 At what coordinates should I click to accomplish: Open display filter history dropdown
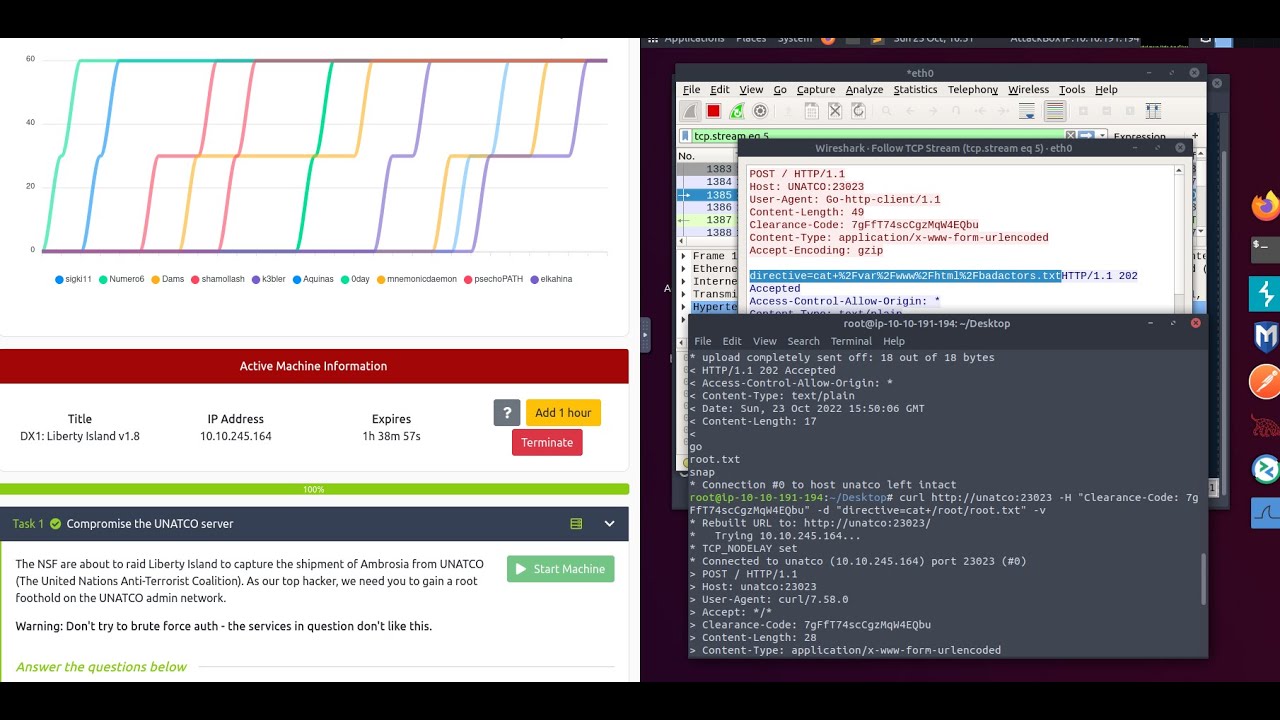(x=1102, y=135)
